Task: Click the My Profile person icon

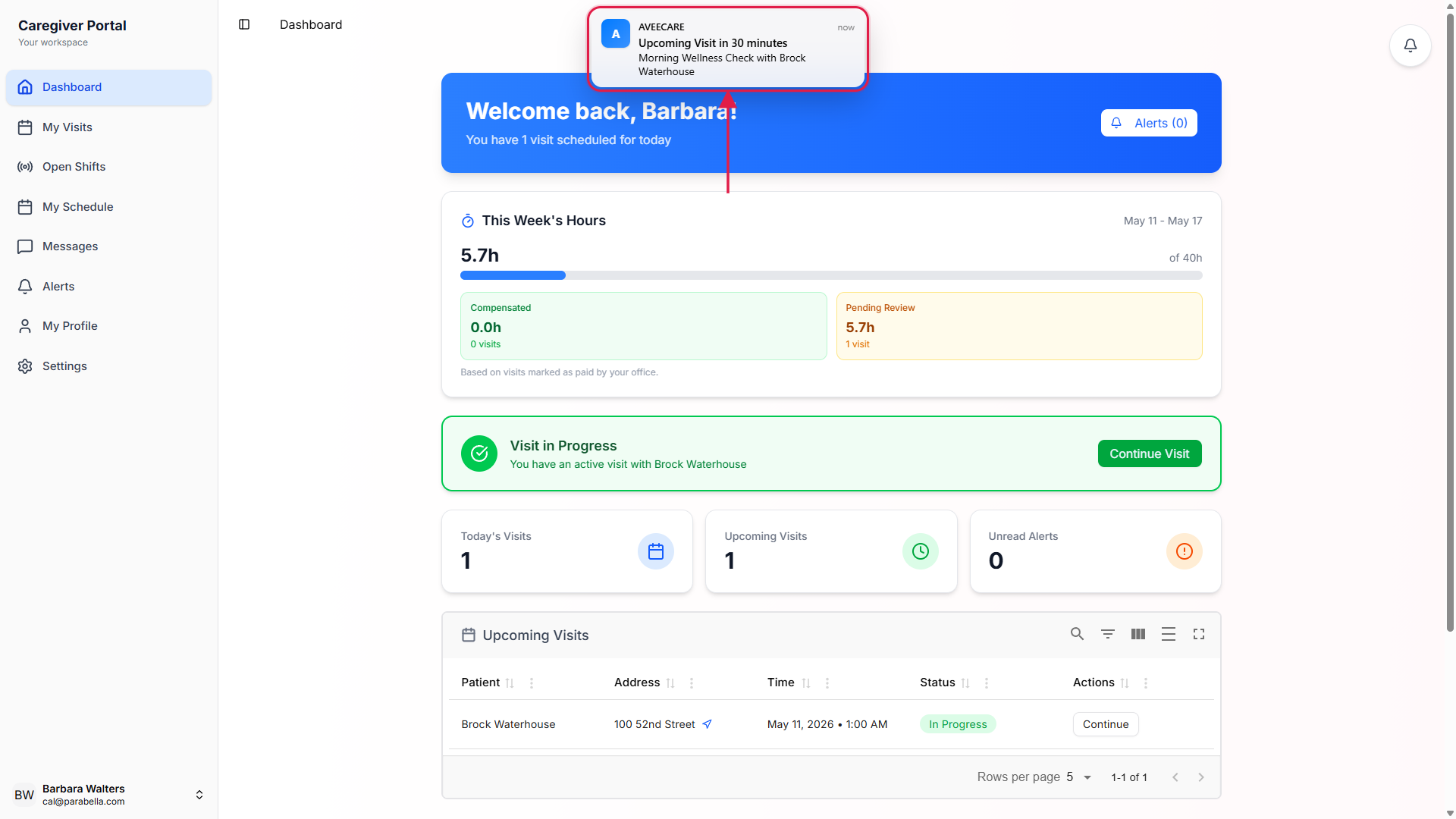Action: click(25, 326)
